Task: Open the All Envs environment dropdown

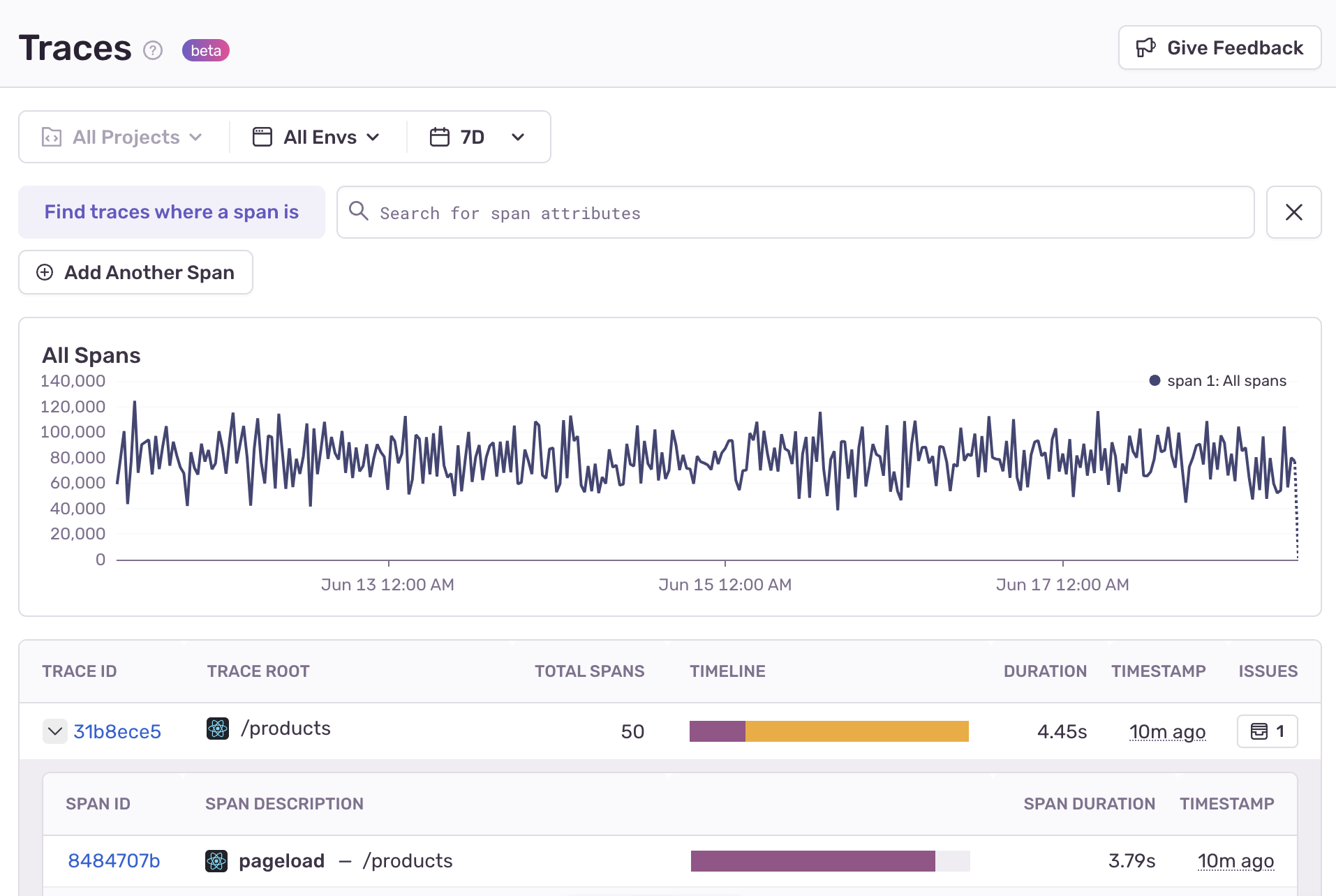Action: coord(318,137)
